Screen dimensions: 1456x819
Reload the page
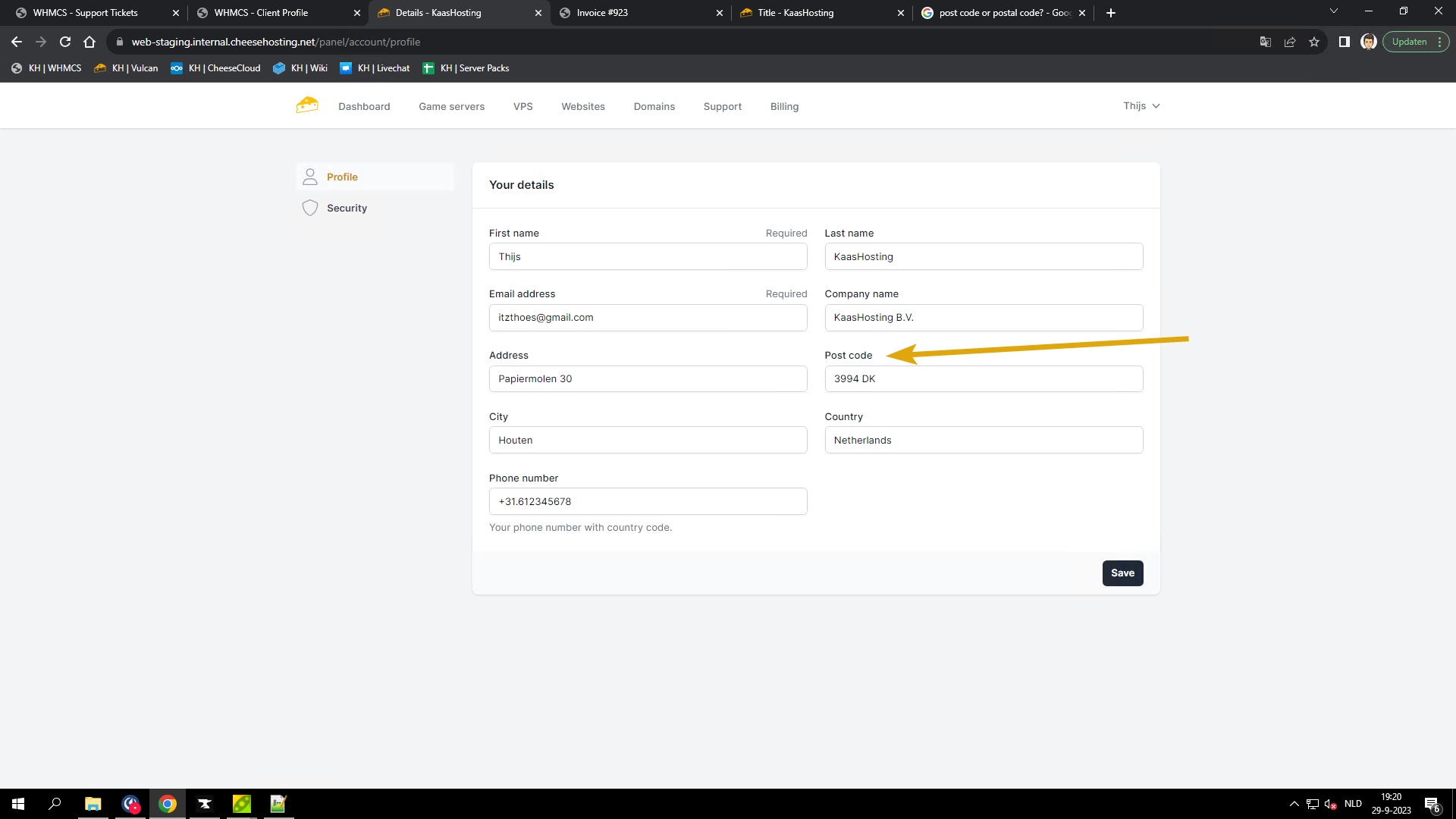[x=65, y=42]
